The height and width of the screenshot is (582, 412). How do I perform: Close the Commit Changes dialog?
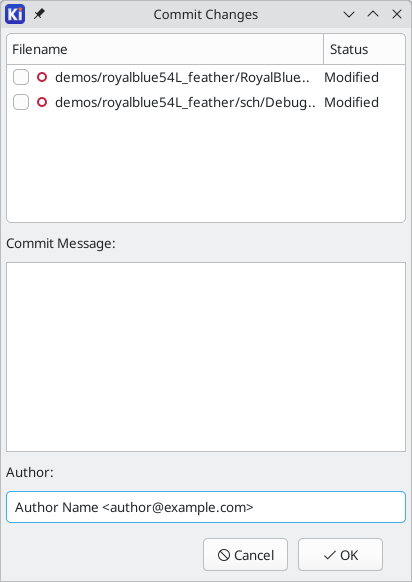click(x=397, y=14)
